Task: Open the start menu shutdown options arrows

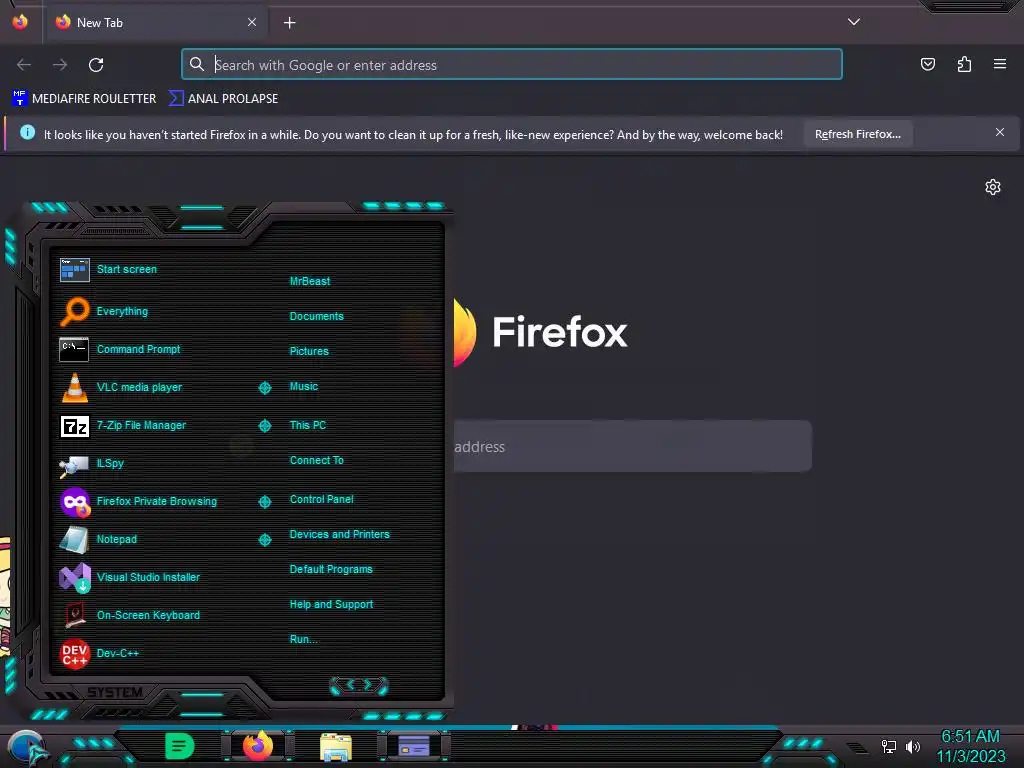Action: (x=359, y=686)
